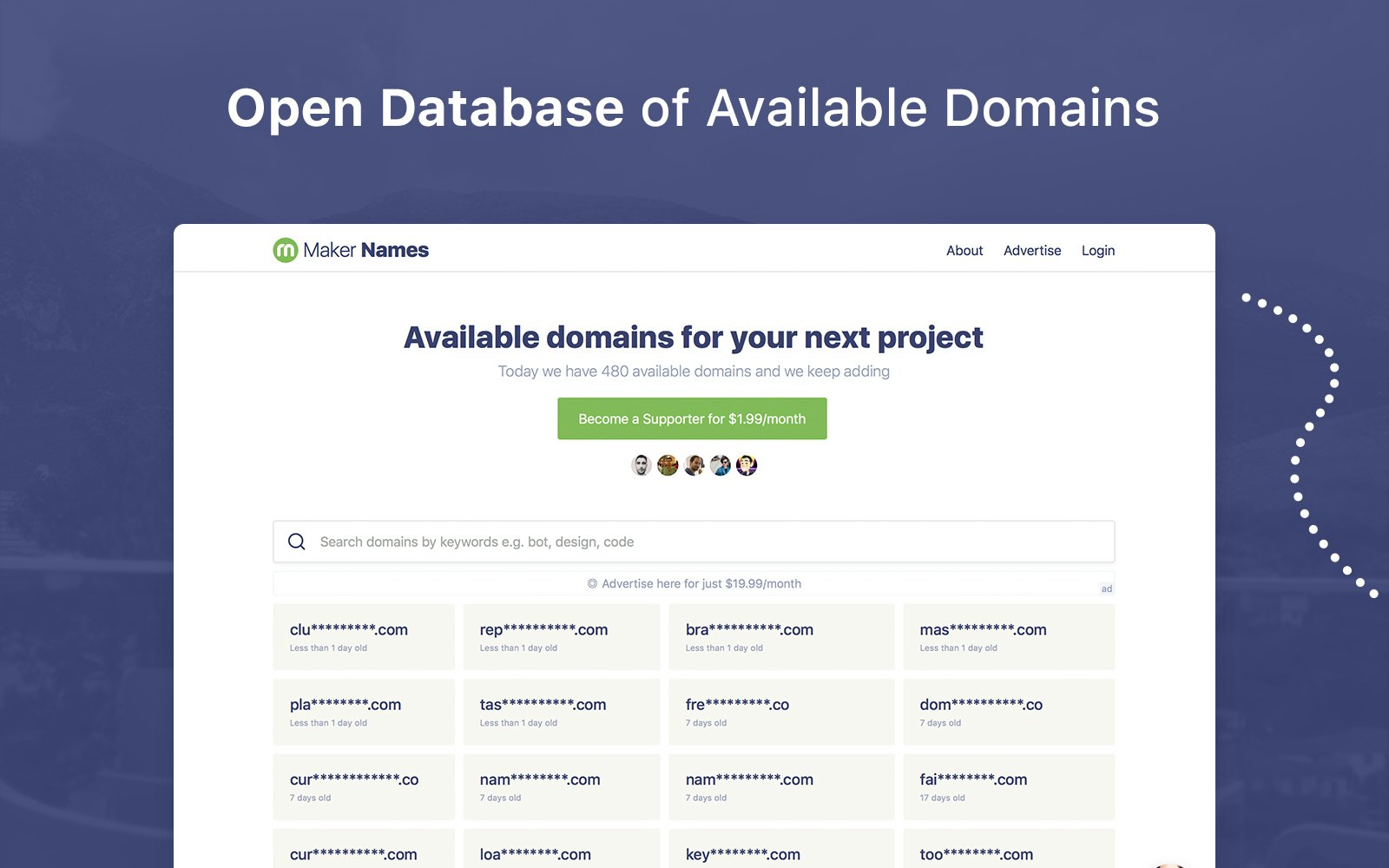Image resolution: width=1389 pixels, height=868 pixels.
Task: Focus the domain keyword search field
Action: click(694, 542)
